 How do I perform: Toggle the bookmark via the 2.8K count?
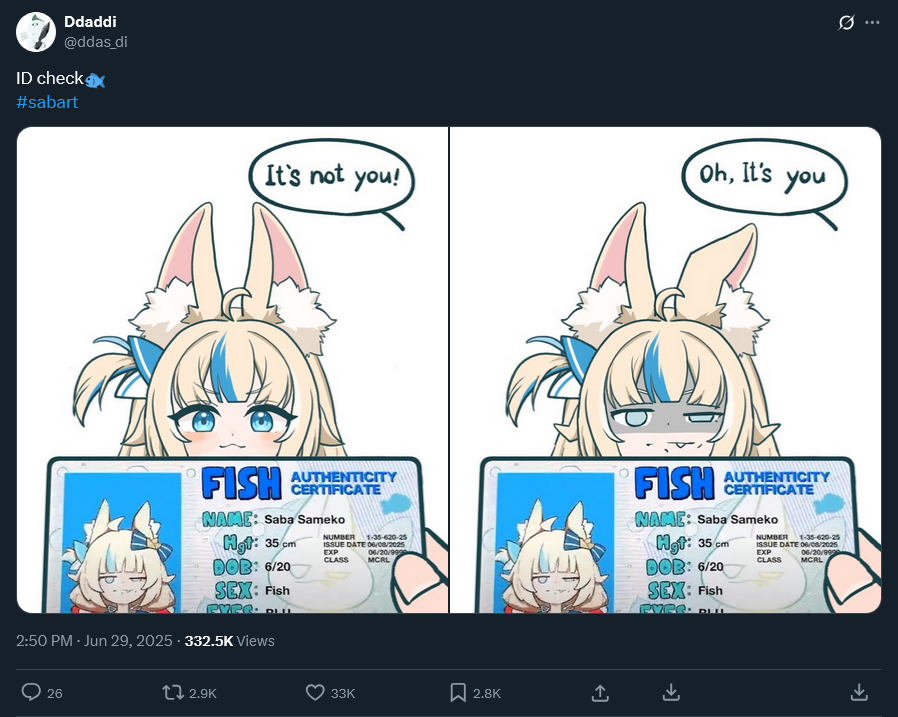click(487, 694)
